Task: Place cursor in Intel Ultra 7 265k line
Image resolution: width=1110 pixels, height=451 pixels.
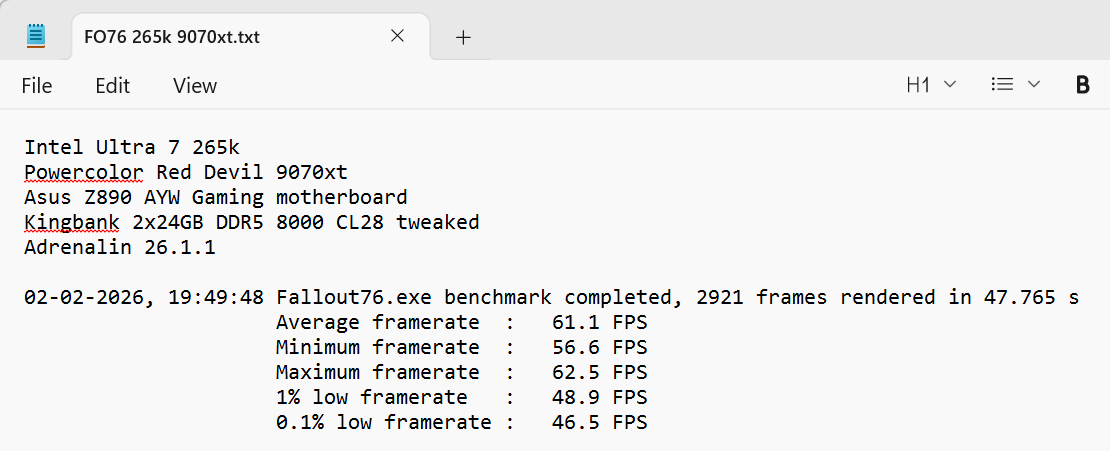Action: [132, 147]
